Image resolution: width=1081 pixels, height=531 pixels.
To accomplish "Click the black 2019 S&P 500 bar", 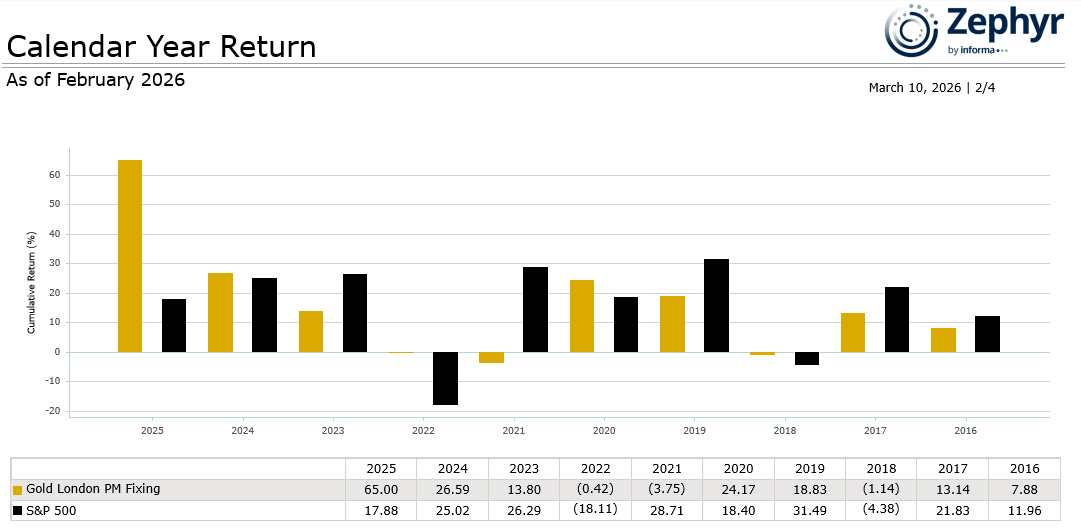I will click(716, 305).
